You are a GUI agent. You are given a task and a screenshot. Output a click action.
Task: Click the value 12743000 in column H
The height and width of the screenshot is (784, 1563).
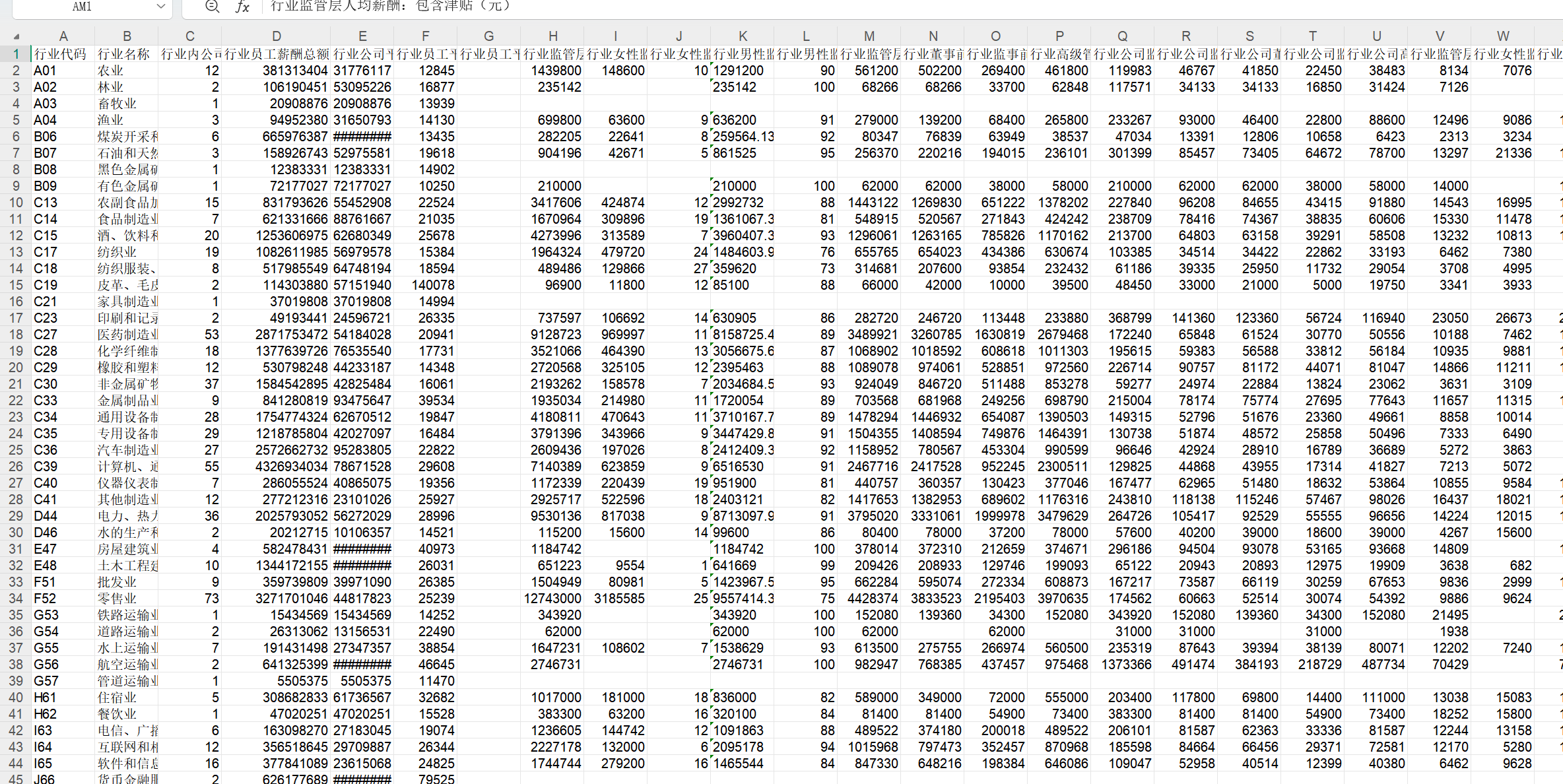coord(552,599)
